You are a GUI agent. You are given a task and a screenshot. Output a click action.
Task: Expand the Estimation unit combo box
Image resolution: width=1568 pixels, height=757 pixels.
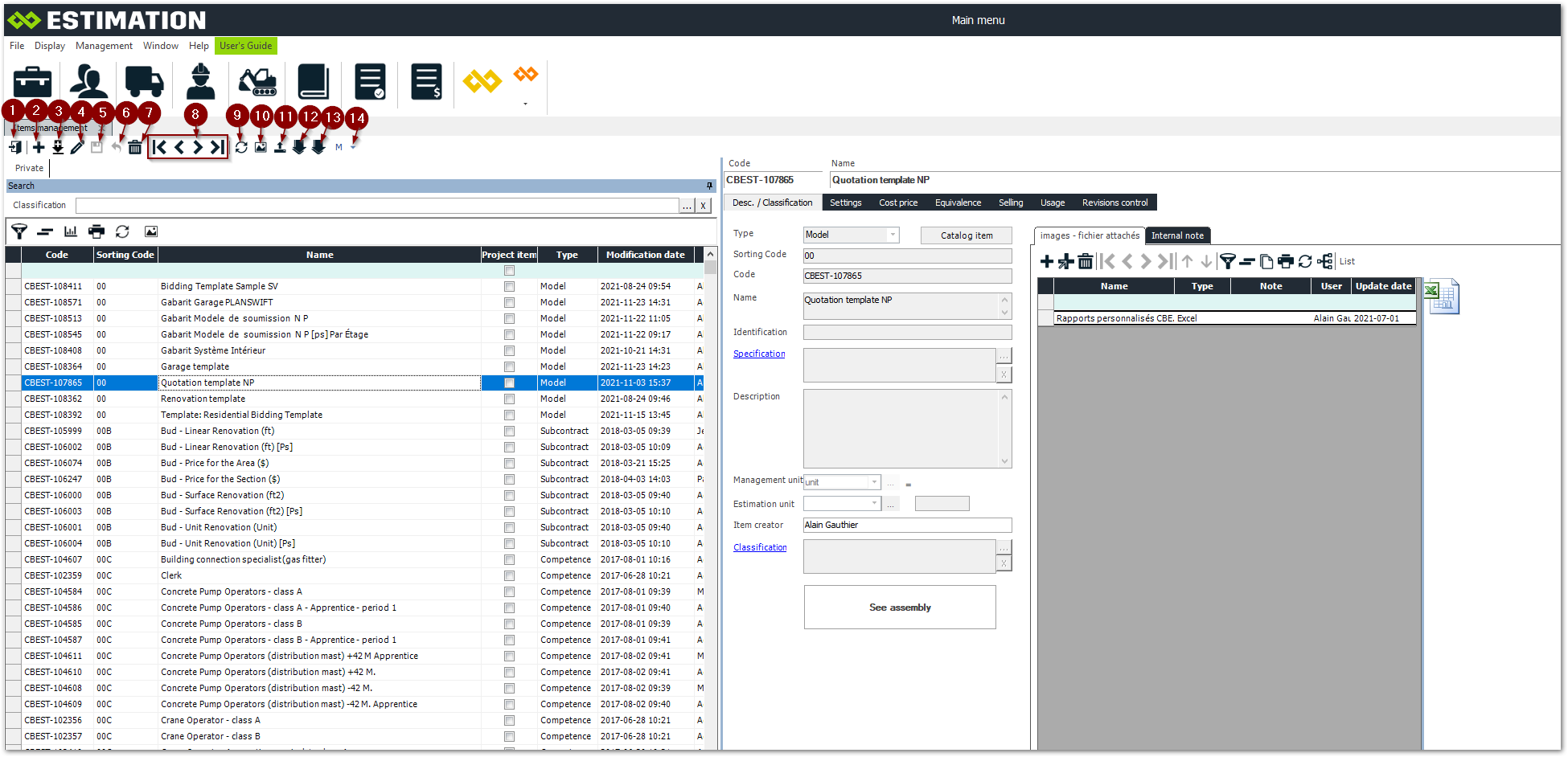pos(874,504)
